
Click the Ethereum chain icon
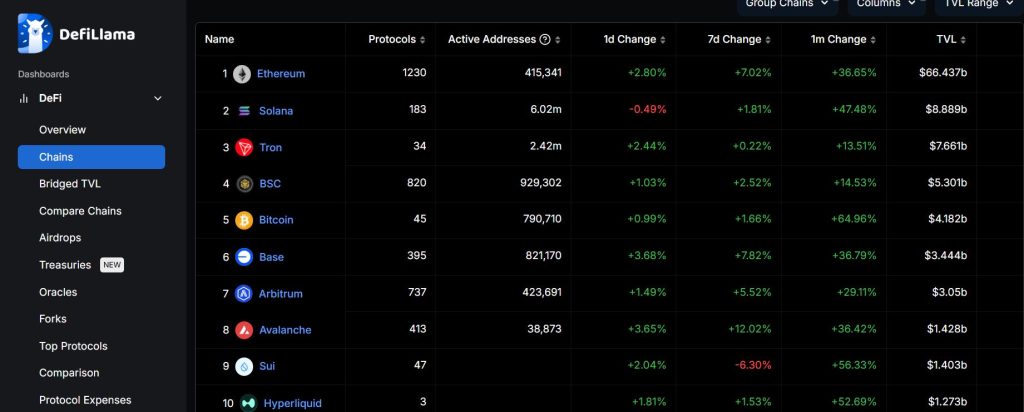click(242, 74)
